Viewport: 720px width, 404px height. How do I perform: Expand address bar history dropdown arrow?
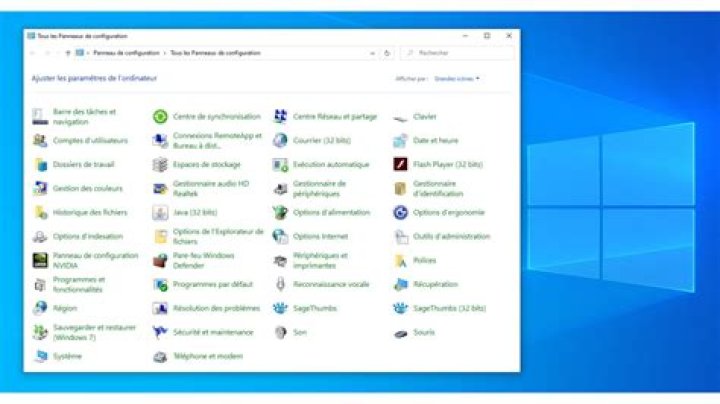coord(372,53)
